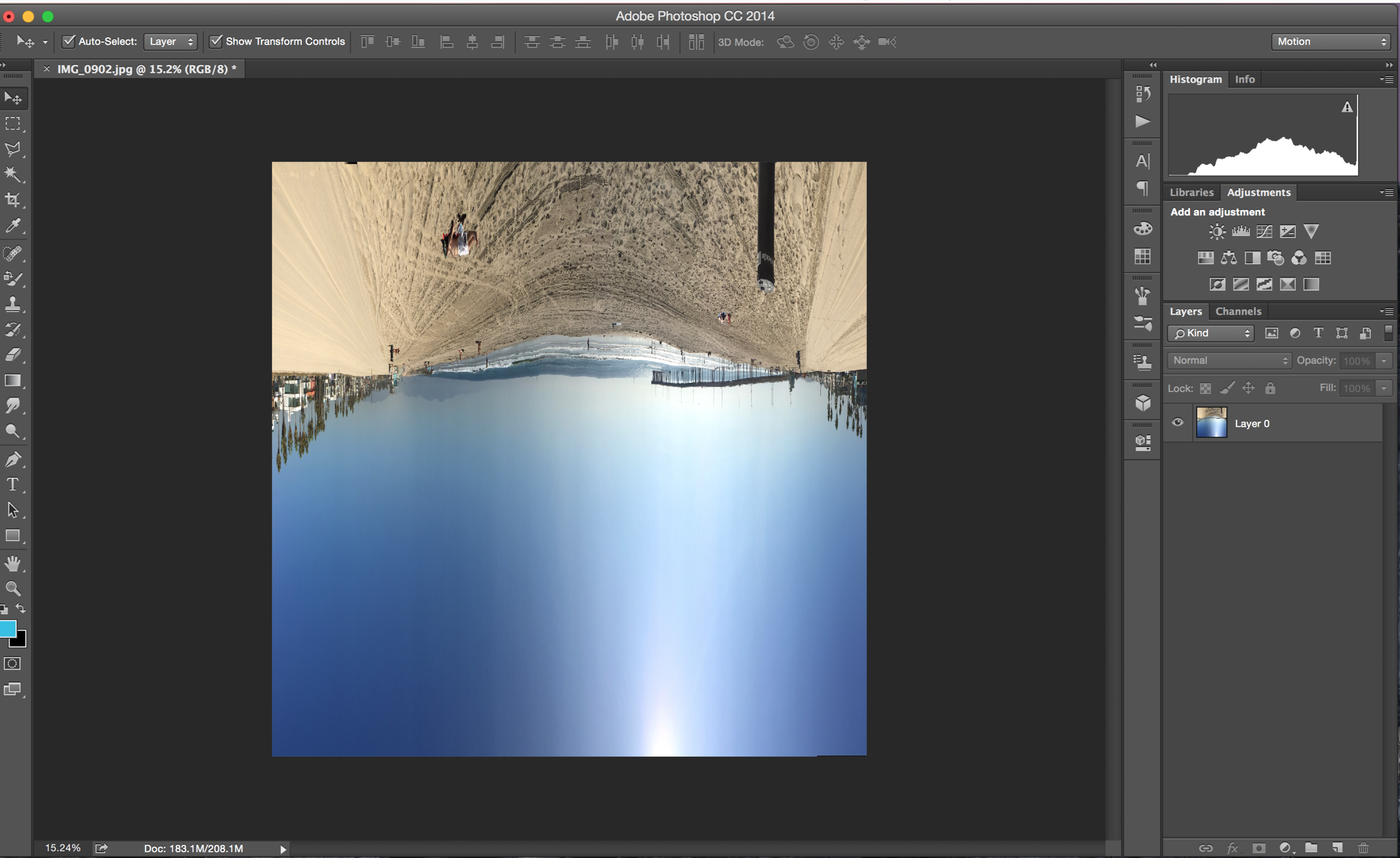
Task: Add a Levels adjustment
Action: pyautogui.click(x=1240, y=231)
